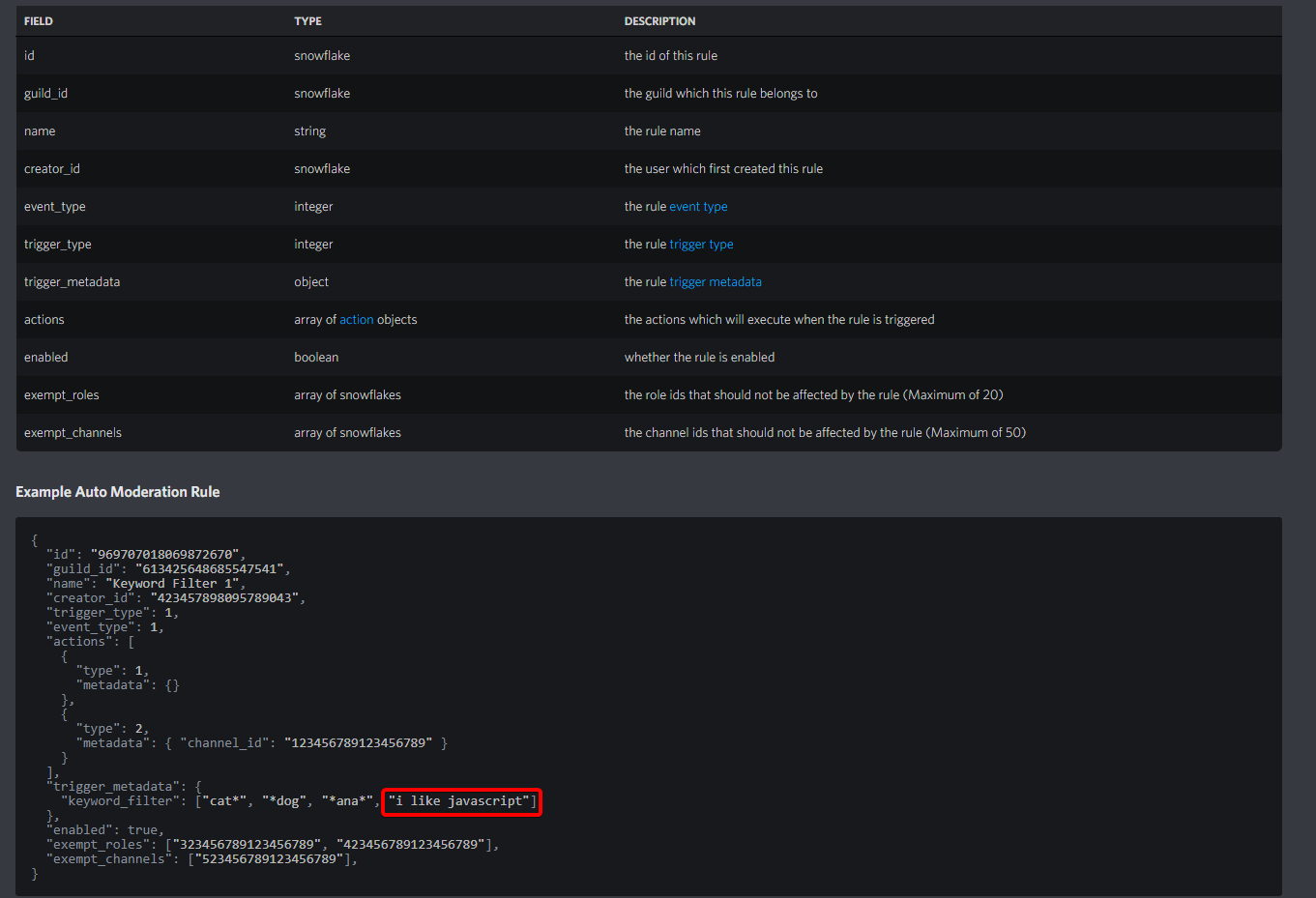Click the "enabled": true line in code

(x=104, y=830)
